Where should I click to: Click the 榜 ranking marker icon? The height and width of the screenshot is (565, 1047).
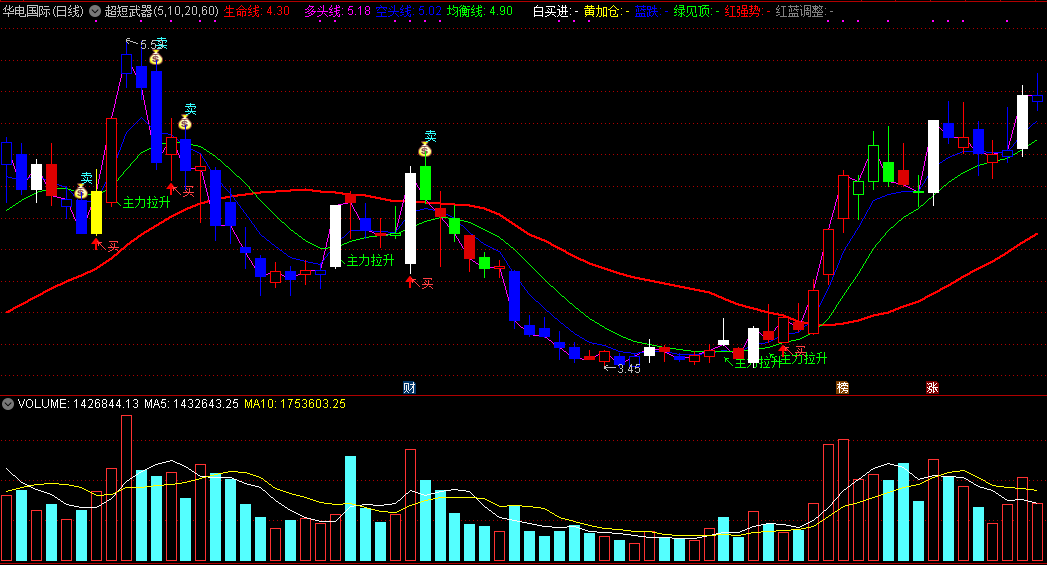[843, 387]
